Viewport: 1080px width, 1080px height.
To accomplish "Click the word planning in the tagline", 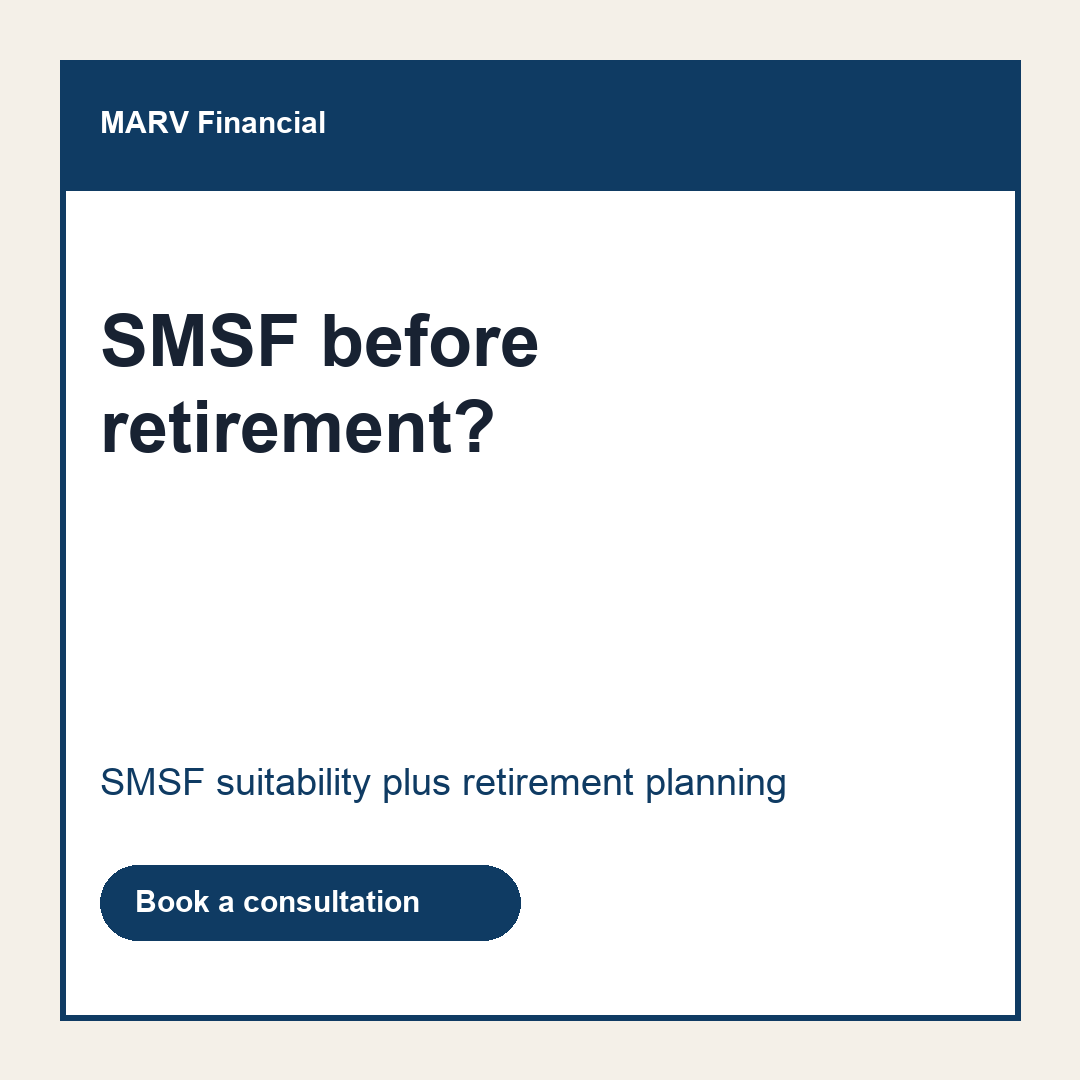I will click(x=715, y=783).
